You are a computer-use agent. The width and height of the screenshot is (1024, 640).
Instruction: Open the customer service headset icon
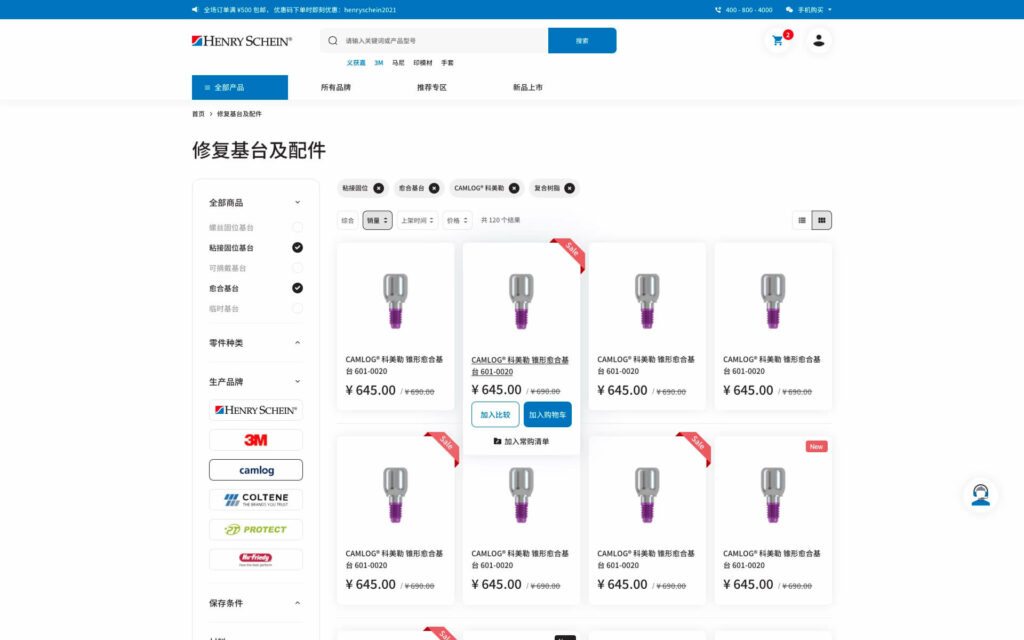click(x=980, y=494)
